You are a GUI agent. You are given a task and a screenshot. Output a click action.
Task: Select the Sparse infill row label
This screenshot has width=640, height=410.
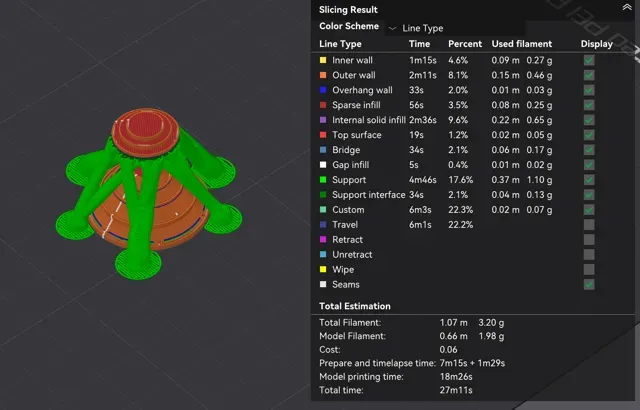click(x=356, y=105)
